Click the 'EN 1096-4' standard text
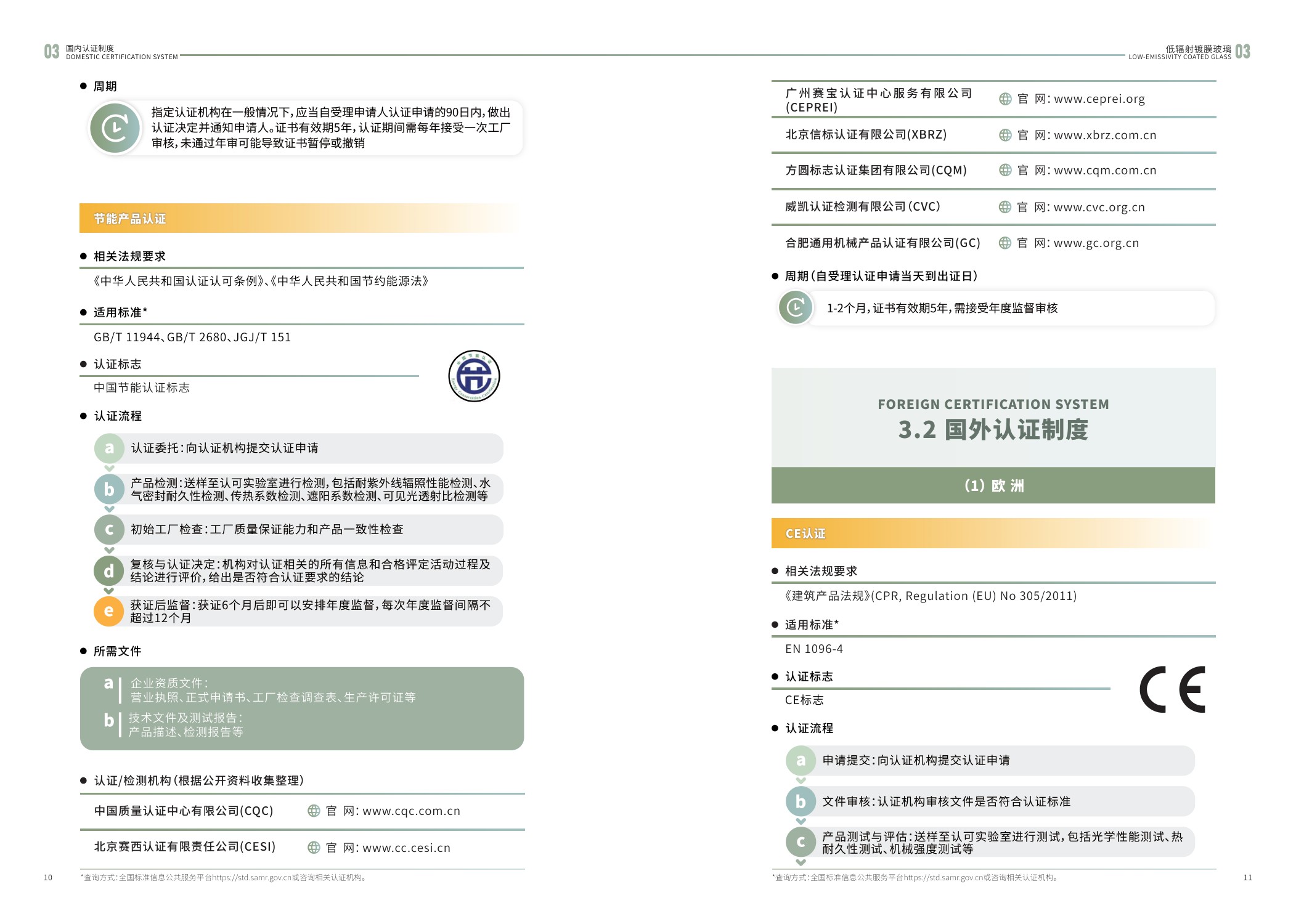 [x=814, y=649]
